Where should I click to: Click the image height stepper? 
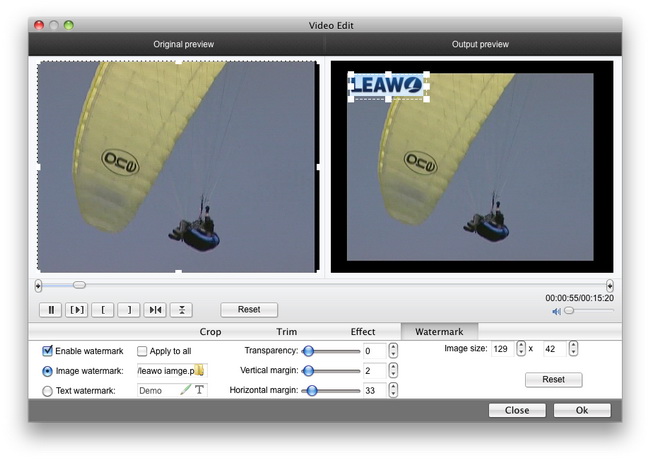[x=573, y=348]
